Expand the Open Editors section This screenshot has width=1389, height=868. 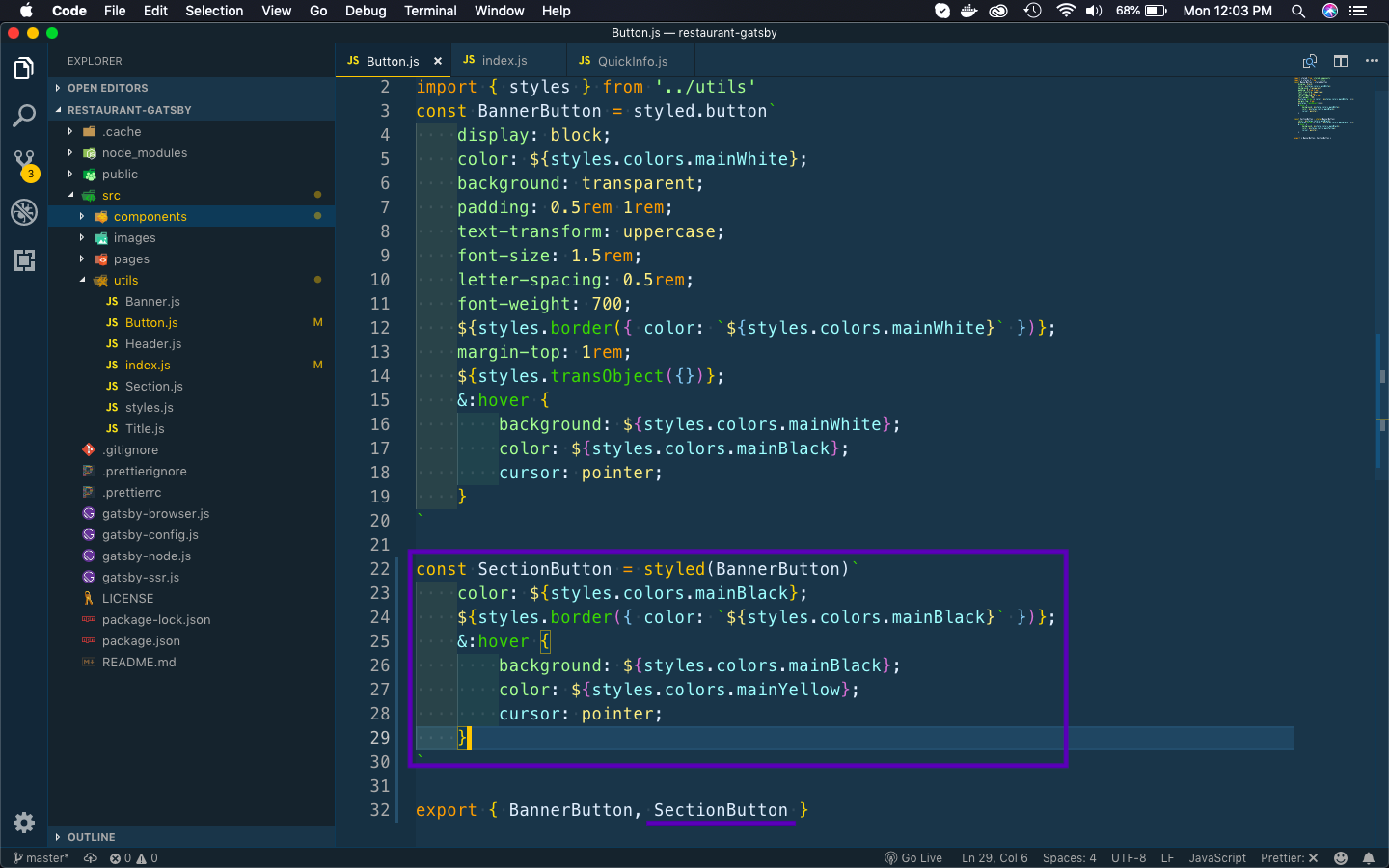[192, 88]
